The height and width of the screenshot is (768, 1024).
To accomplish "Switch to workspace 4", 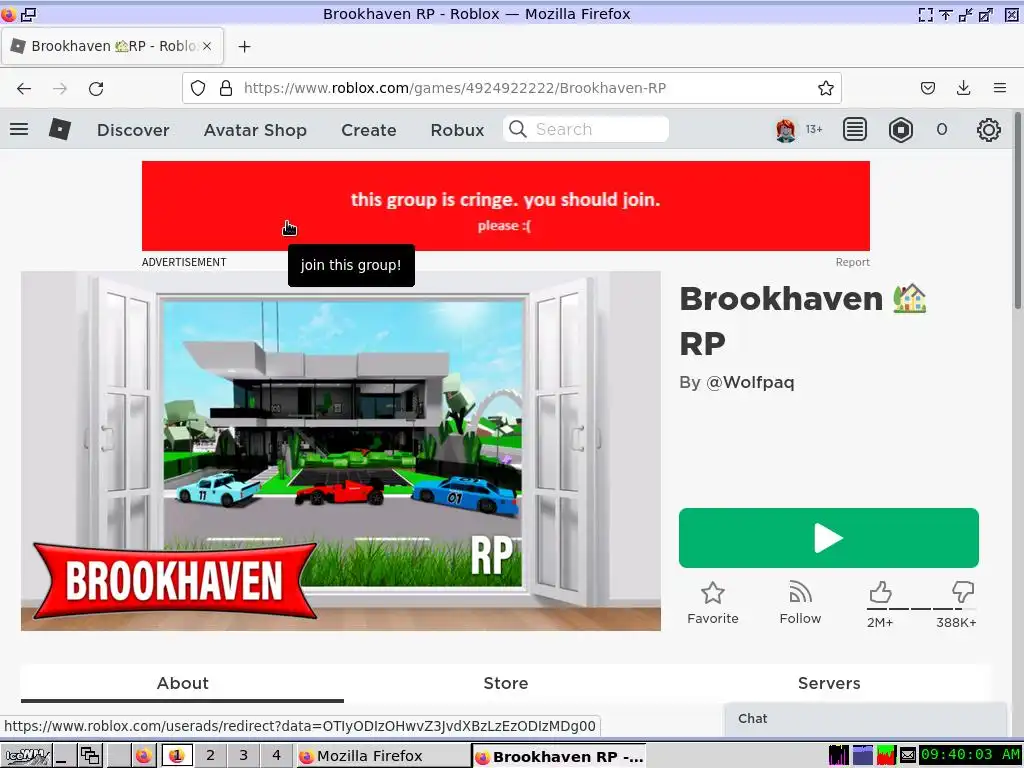I will [x=276, y=756].
